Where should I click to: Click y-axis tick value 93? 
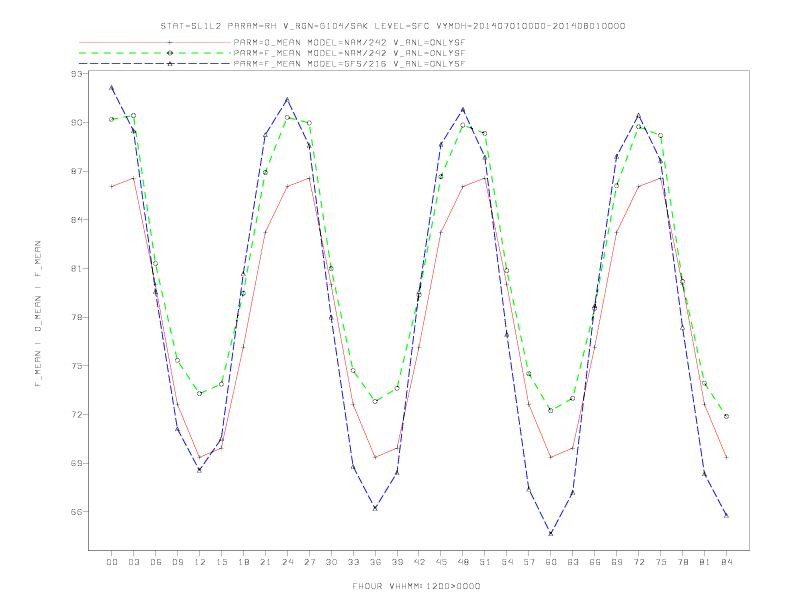click(76, 74)
